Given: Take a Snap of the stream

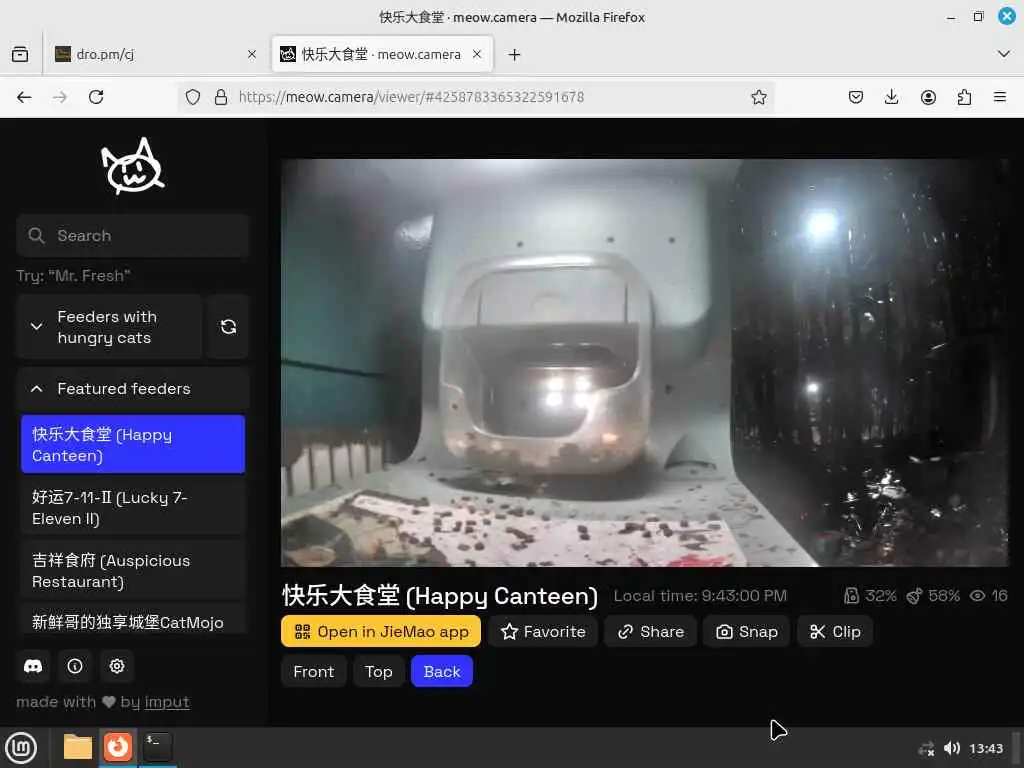Looking at the screenshot, I should 746,632.
